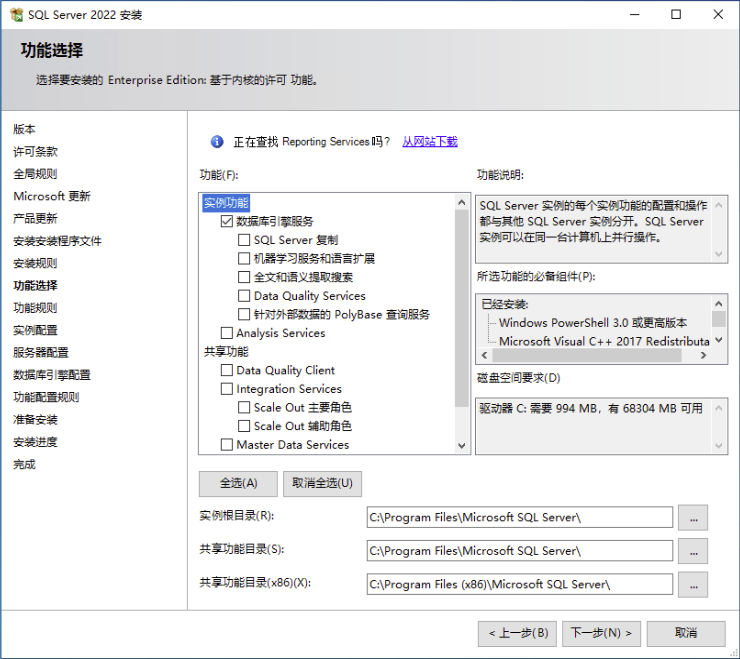Click feature list scroll-up arrow
The width and height of the screenshot is (740, 659).
[x=462, y=203]
